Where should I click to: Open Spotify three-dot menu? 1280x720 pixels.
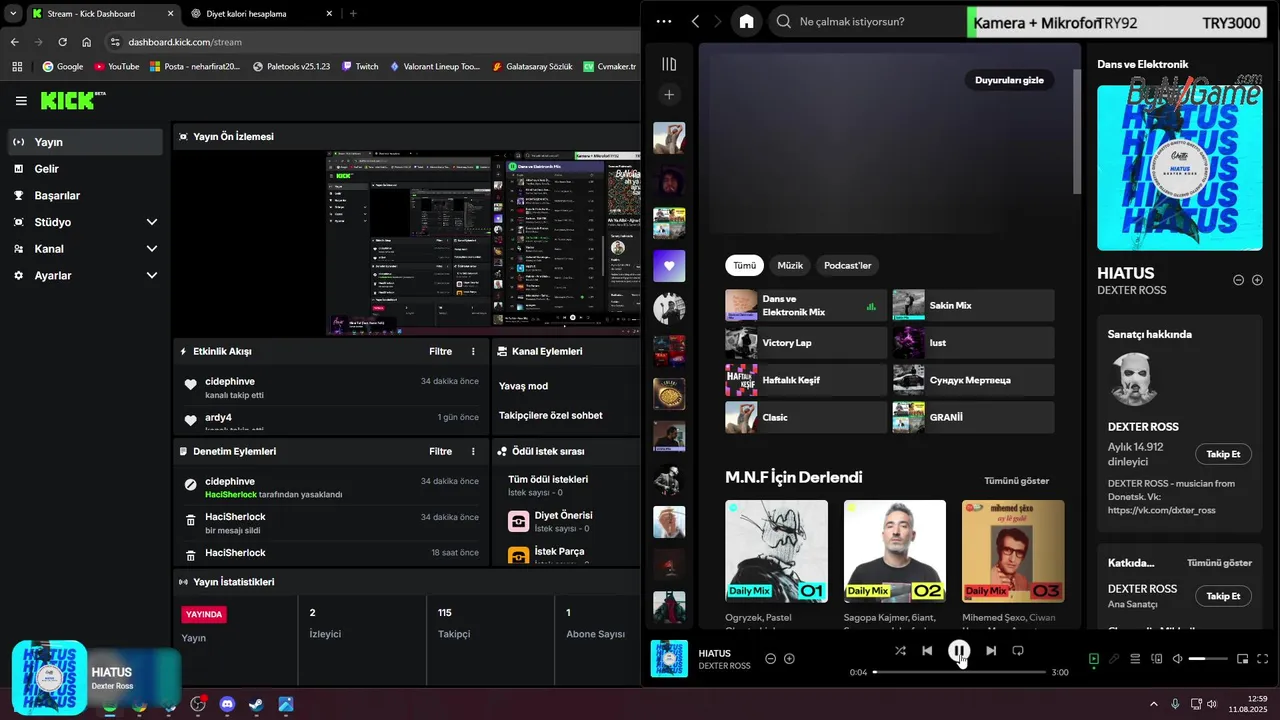pyautogui.click(x=664, y=22)
